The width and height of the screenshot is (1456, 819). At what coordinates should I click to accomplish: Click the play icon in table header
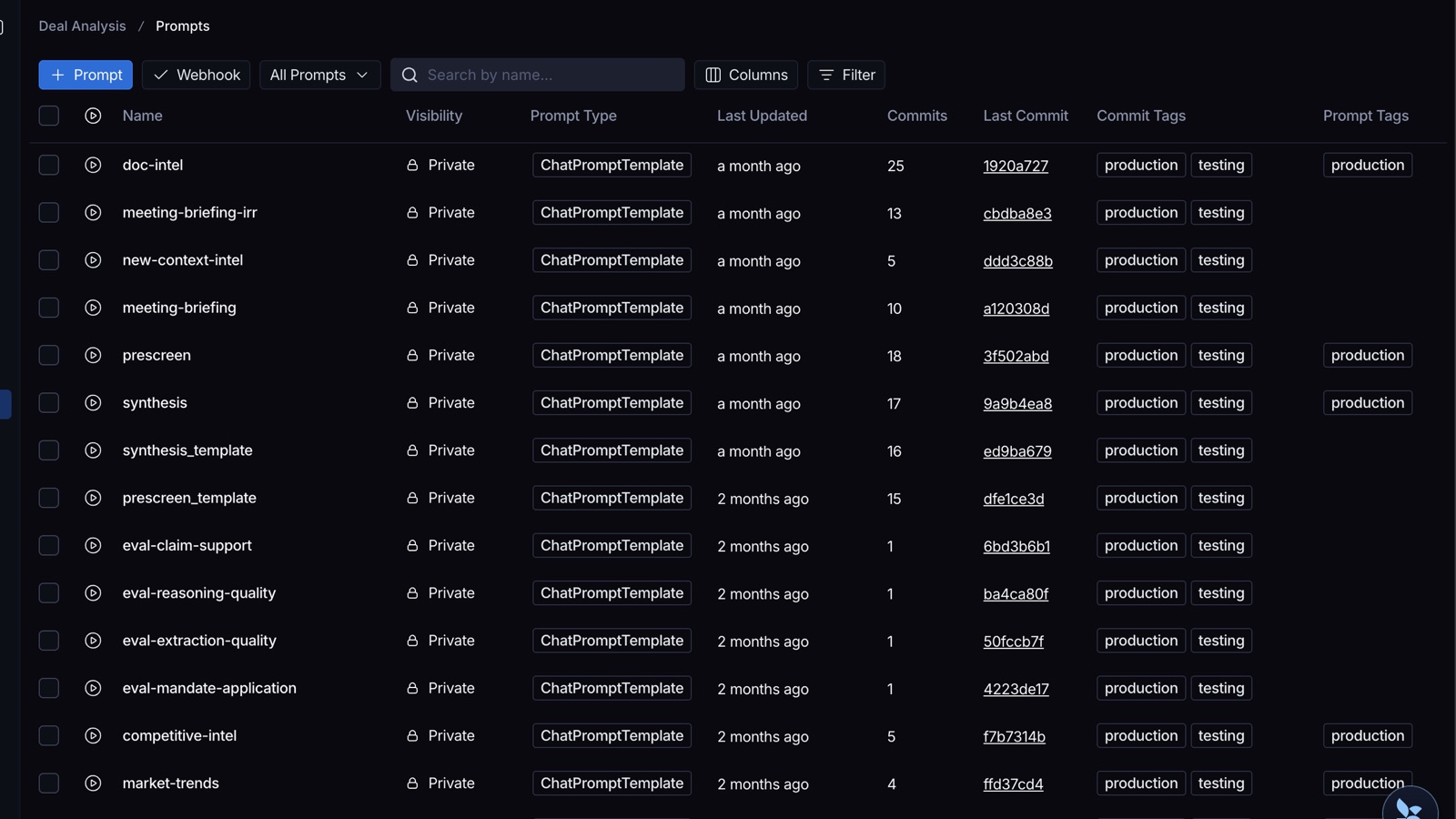pos(93,116)
